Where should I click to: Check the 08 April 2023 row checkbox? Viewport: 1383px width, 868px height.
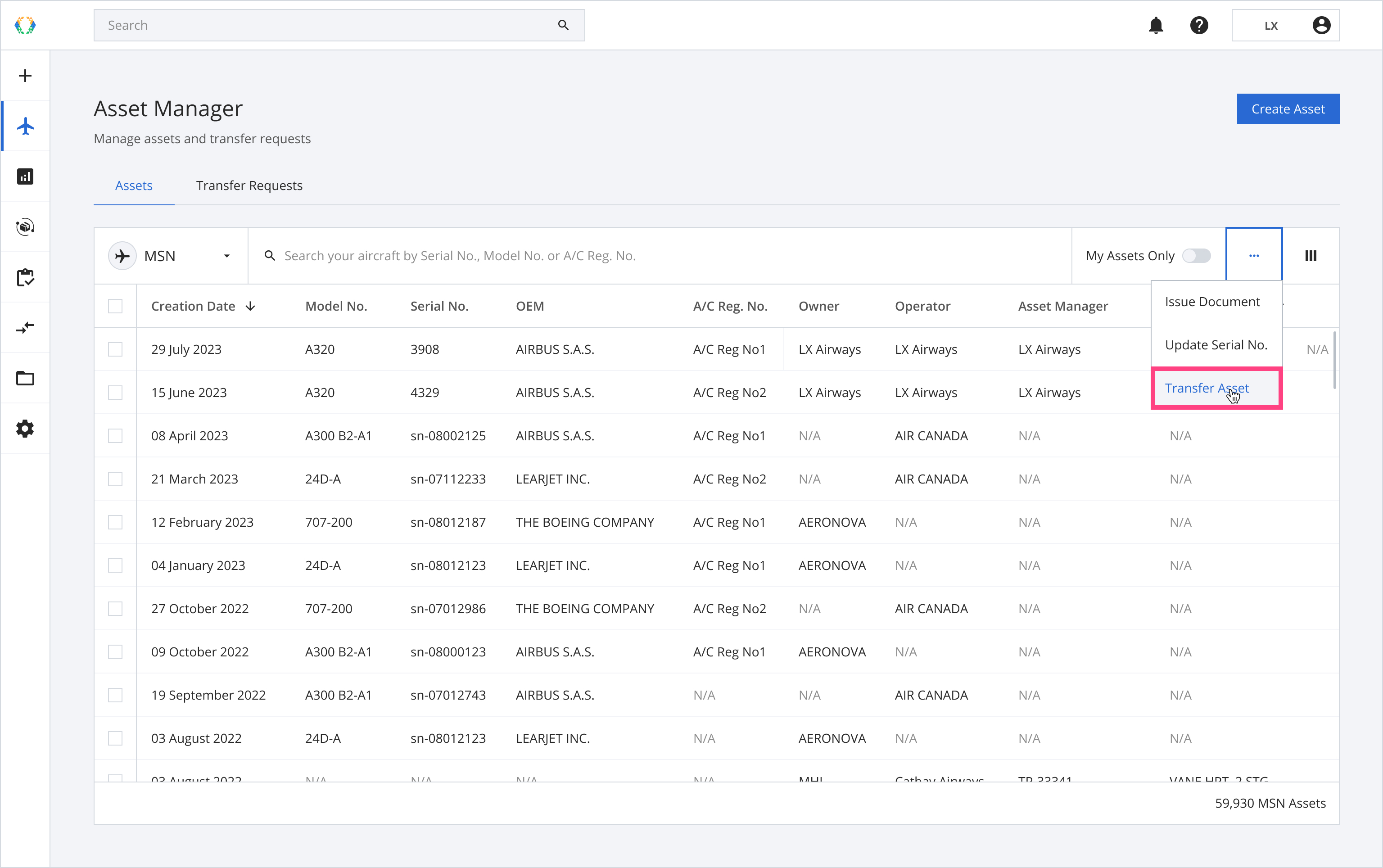coord(115,436)
